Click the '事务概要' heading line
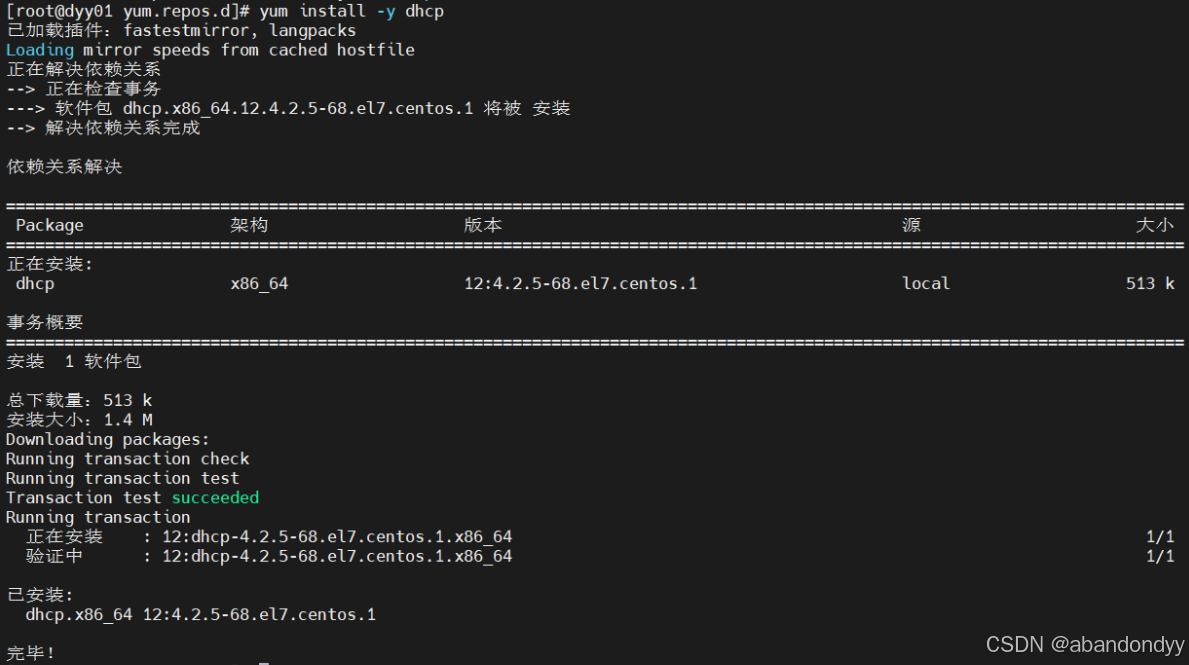 click(45, 322)
